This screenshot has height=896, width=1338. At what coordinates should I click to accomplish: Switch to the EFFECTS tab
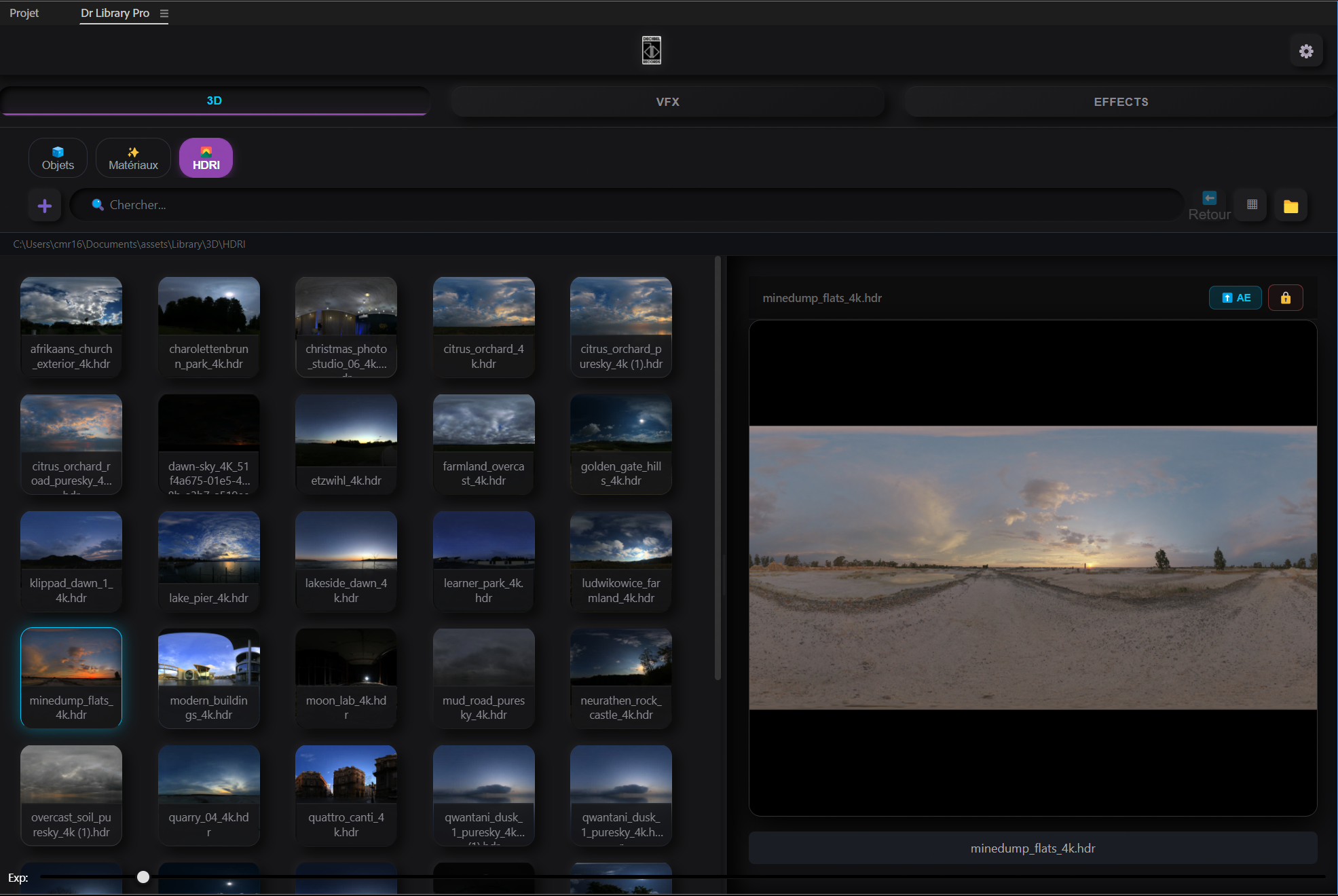[1121, 102]
